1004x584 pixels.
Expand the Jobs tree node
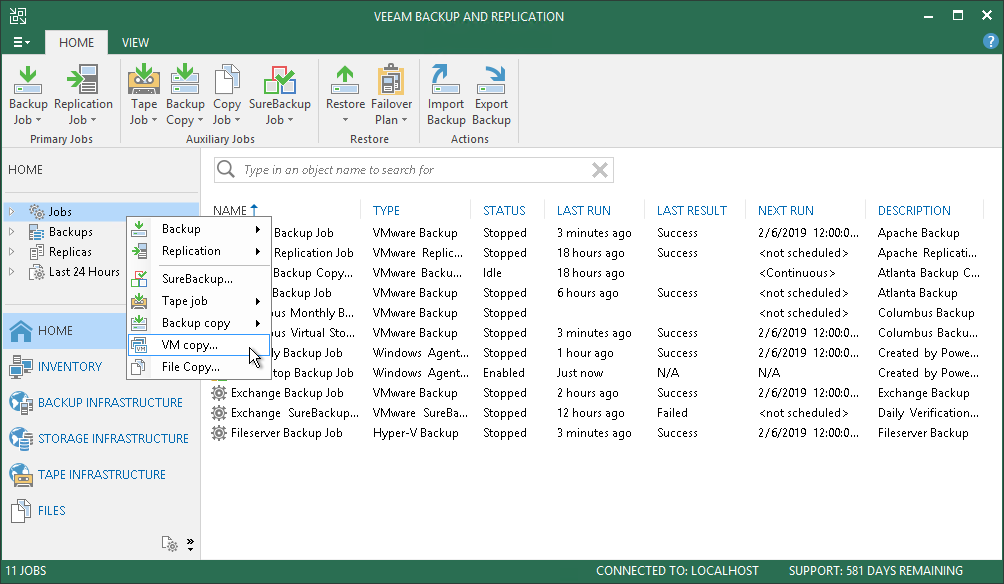pos(12,212)
